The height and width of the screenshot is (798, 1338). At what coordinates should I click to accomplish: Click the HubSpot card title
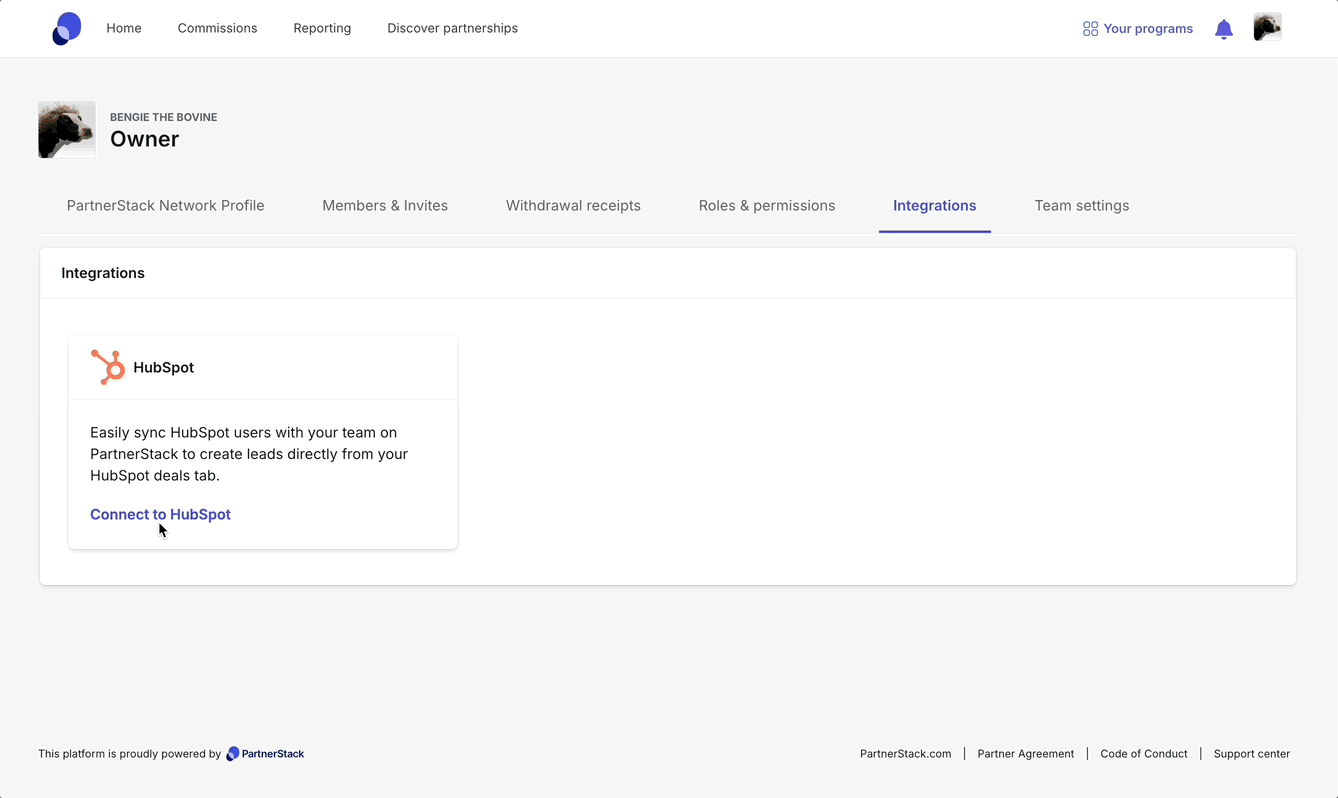[163, 367]
